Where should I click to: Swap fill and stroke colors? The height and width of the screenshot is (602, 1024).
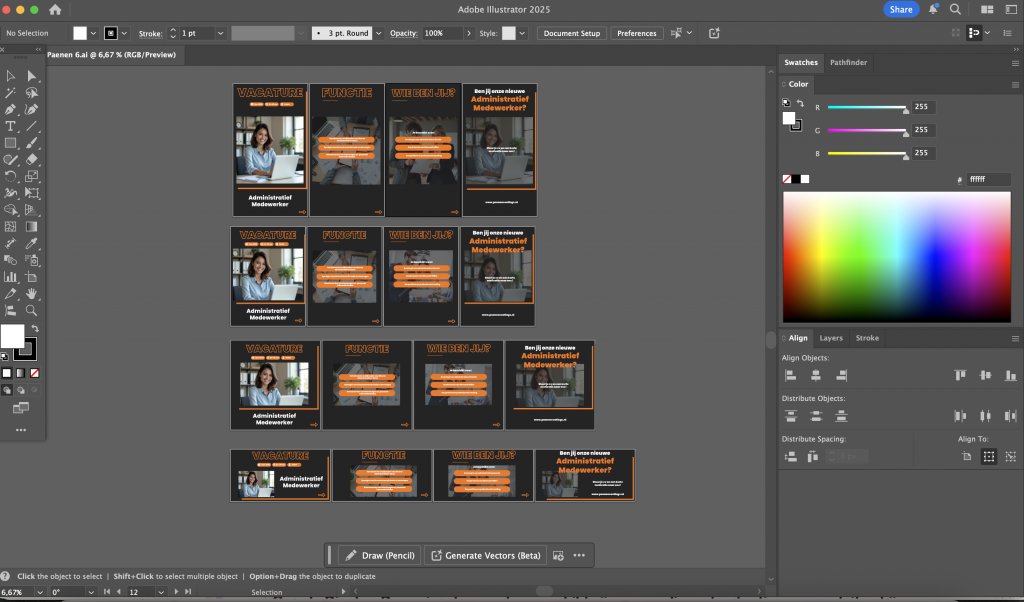(x=35, y=329)
